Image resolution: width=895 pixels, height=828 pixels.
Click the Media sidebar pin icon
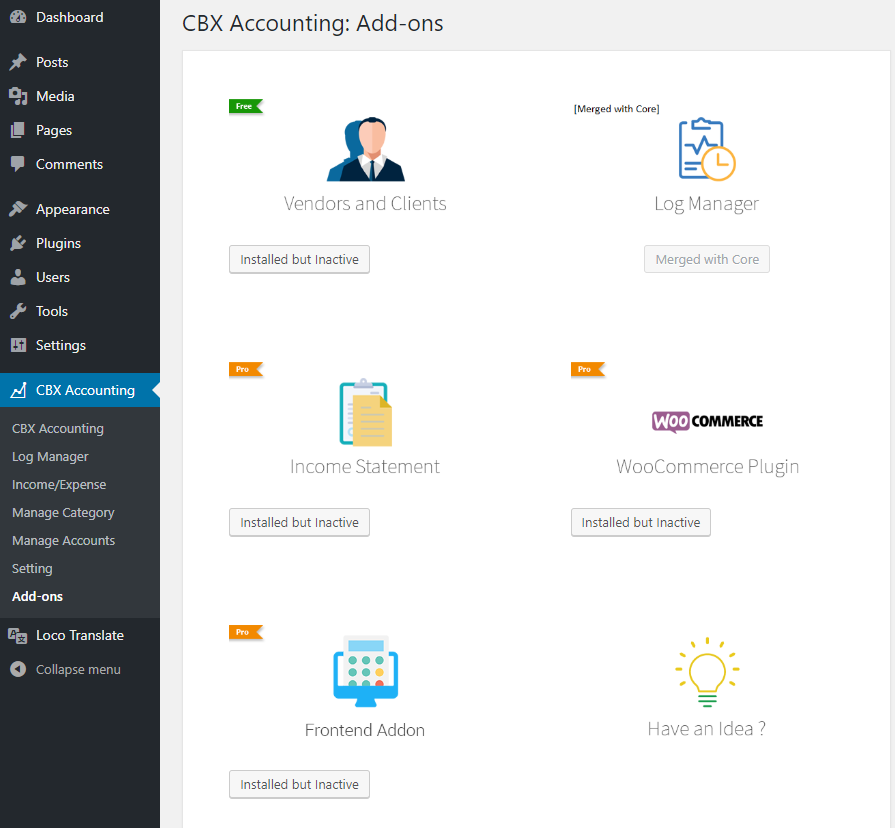tap(19, 96)
